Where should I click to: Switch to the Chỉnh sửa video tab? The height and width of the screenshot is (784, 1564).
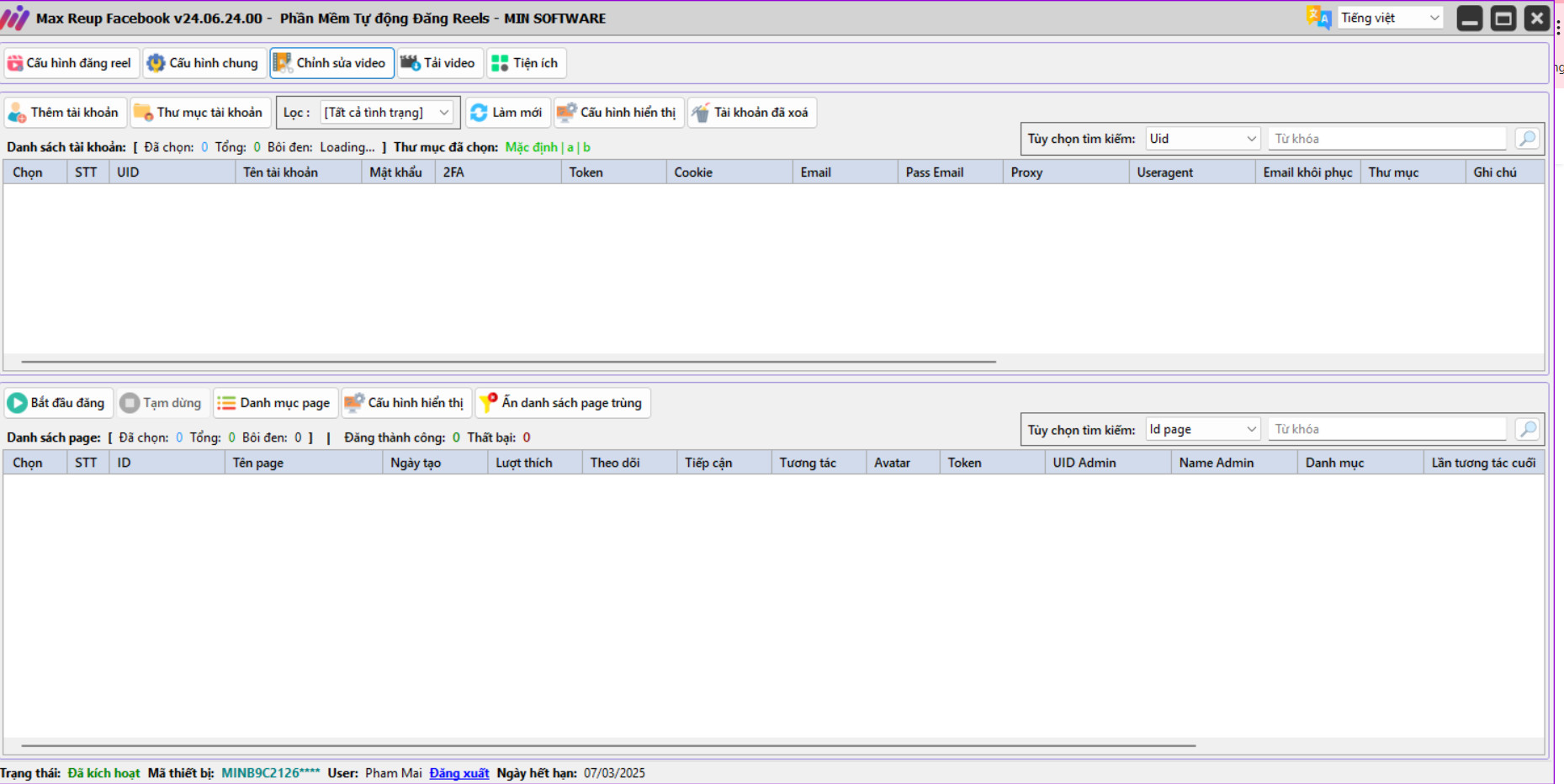(x=331, y=63)
